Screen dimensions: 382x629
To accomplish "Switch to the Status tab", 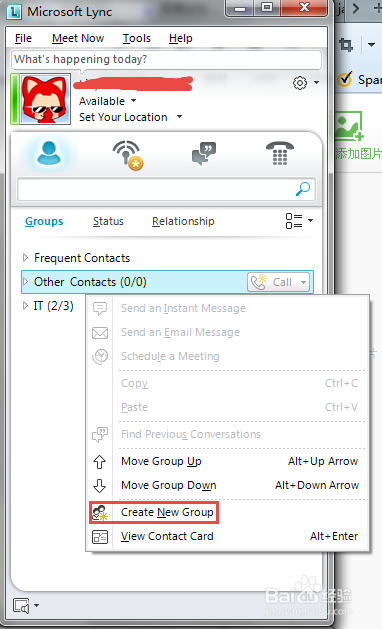I will [x=108, y=221].
